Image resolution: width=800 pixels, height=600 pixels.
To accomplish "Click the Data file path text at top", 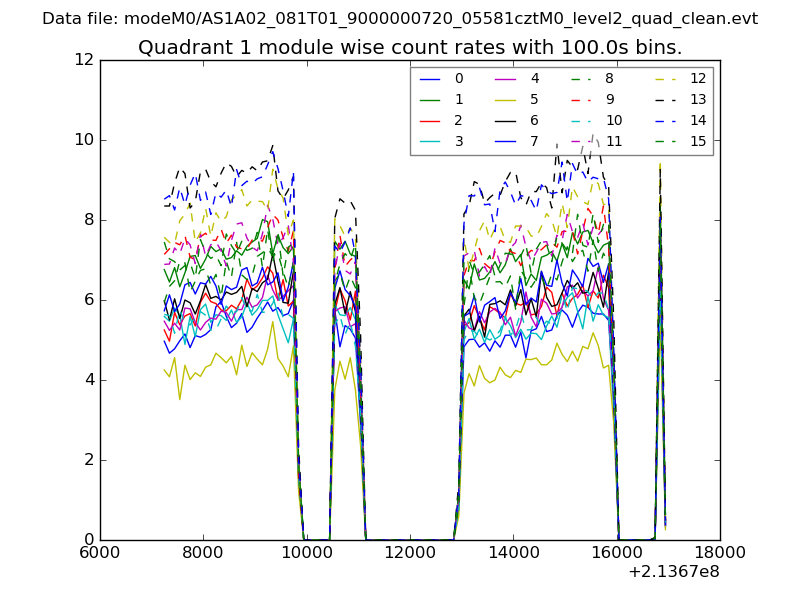I will coord(400,19).
